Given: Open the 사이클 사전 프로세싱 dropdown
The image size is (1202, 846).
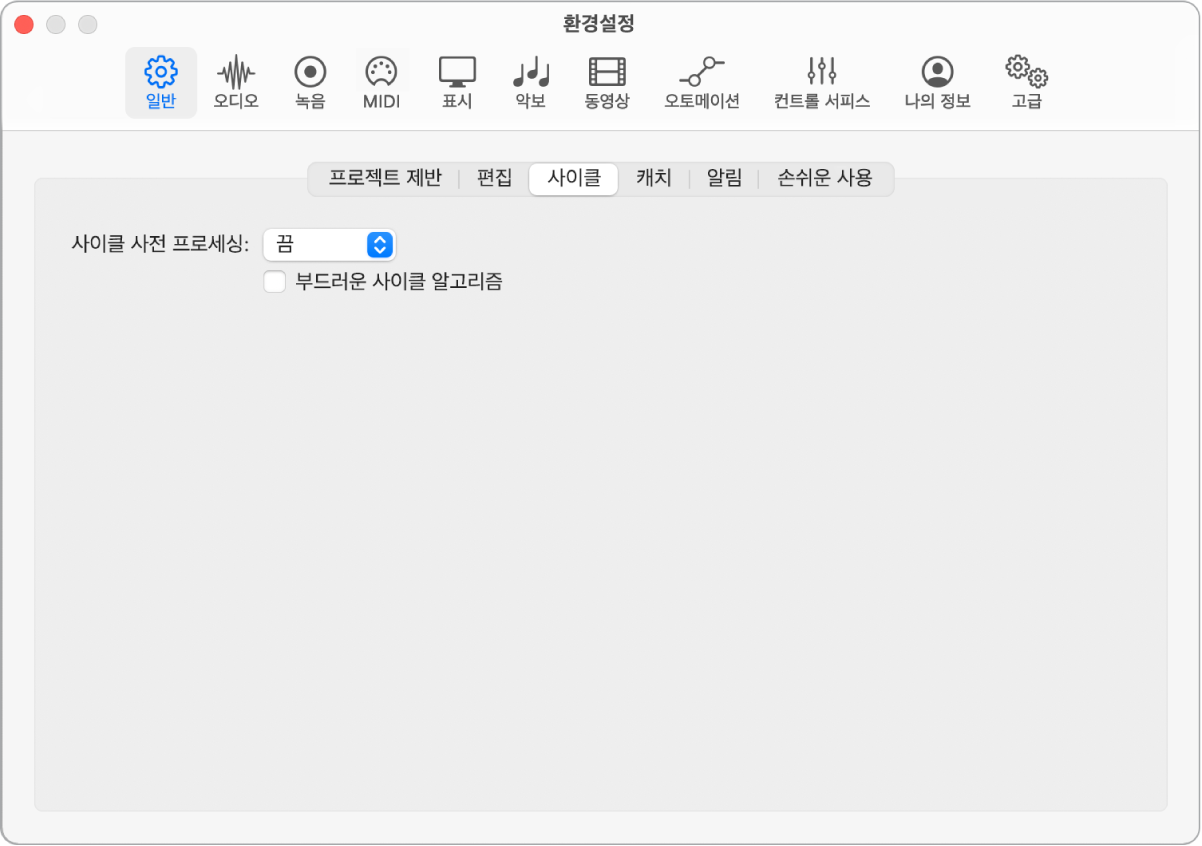Looking at the screenshot, I should coord(329,244).
